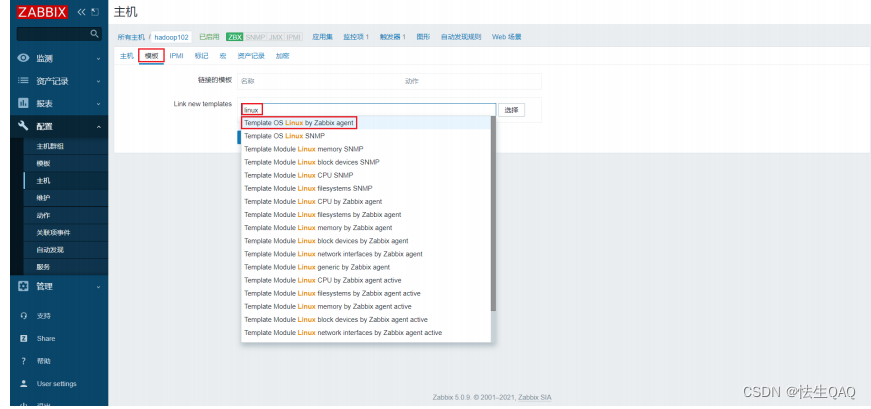Viewport: 871px width, 409px height.
Task: Select Template Module Linux filesystems SNMP
Action: point(366,188)
